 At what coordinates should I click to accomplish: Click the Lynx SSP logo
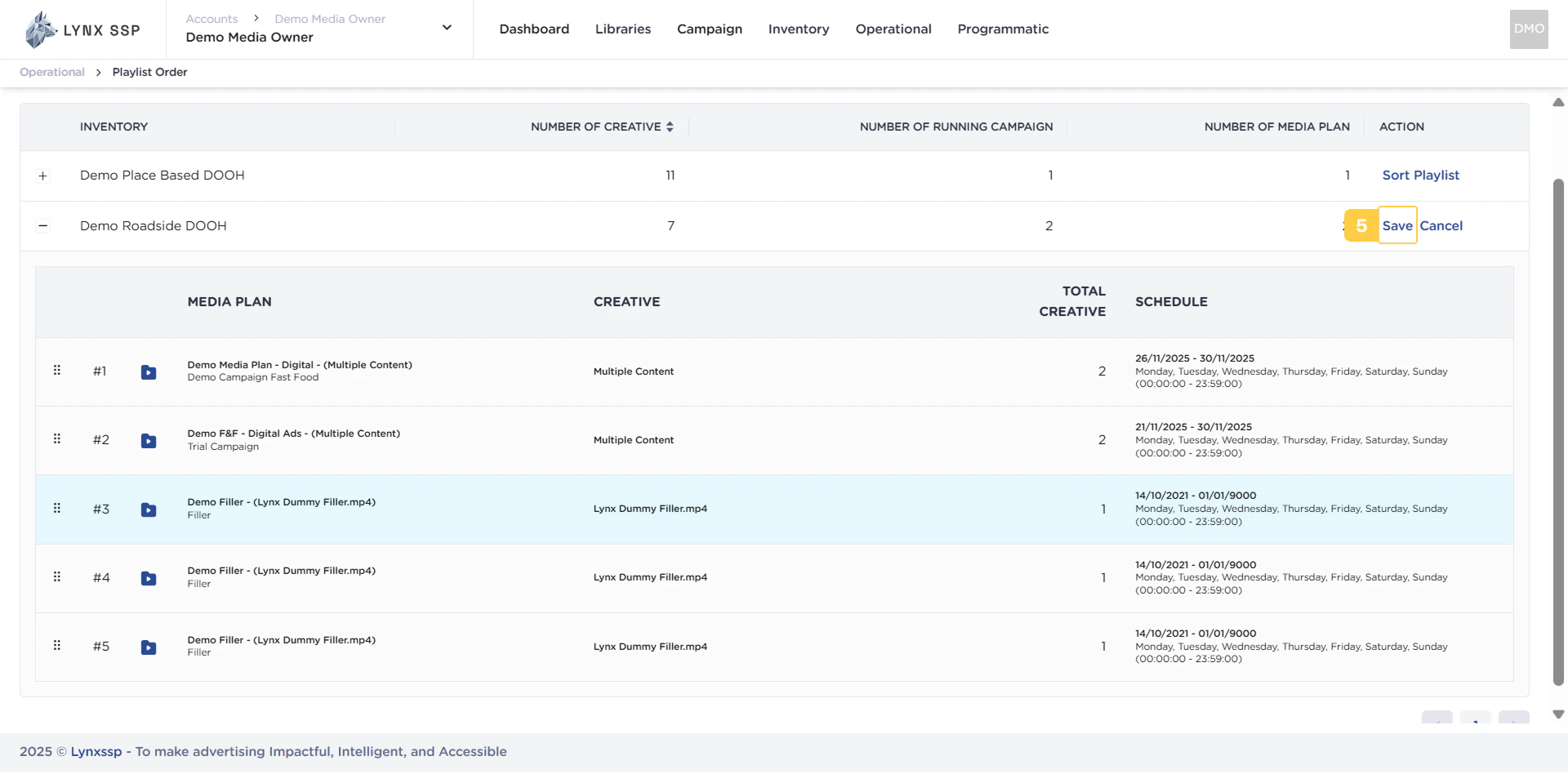tap(82, 29)
